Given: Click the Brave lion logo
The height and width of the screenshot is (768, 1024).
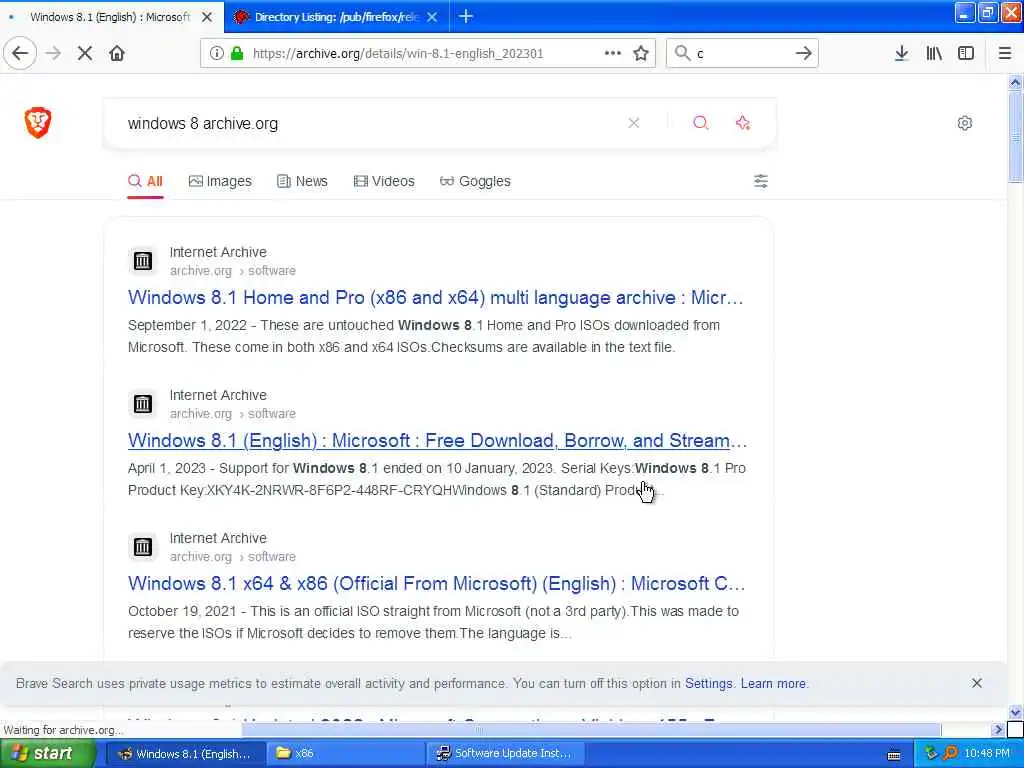Looking at the screenshot, I should click(x=38, y=122).
